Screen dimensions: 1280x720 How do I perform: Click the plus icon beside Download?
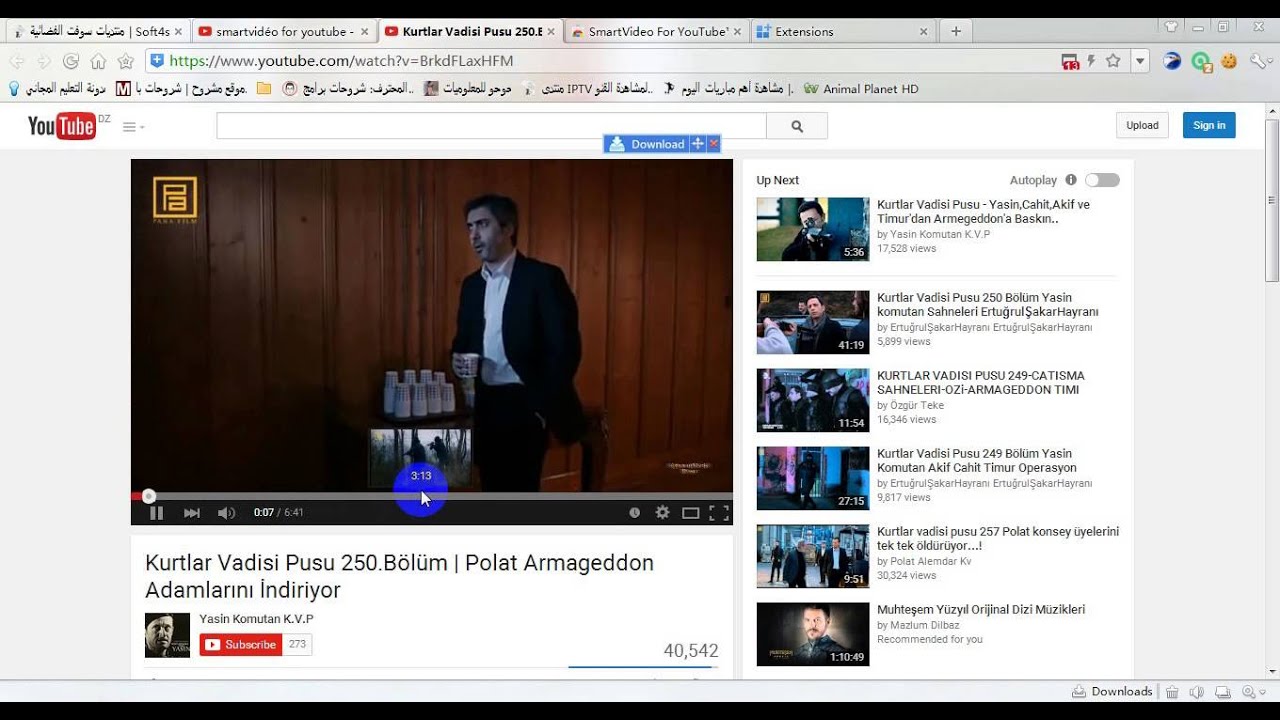(698, 144)
